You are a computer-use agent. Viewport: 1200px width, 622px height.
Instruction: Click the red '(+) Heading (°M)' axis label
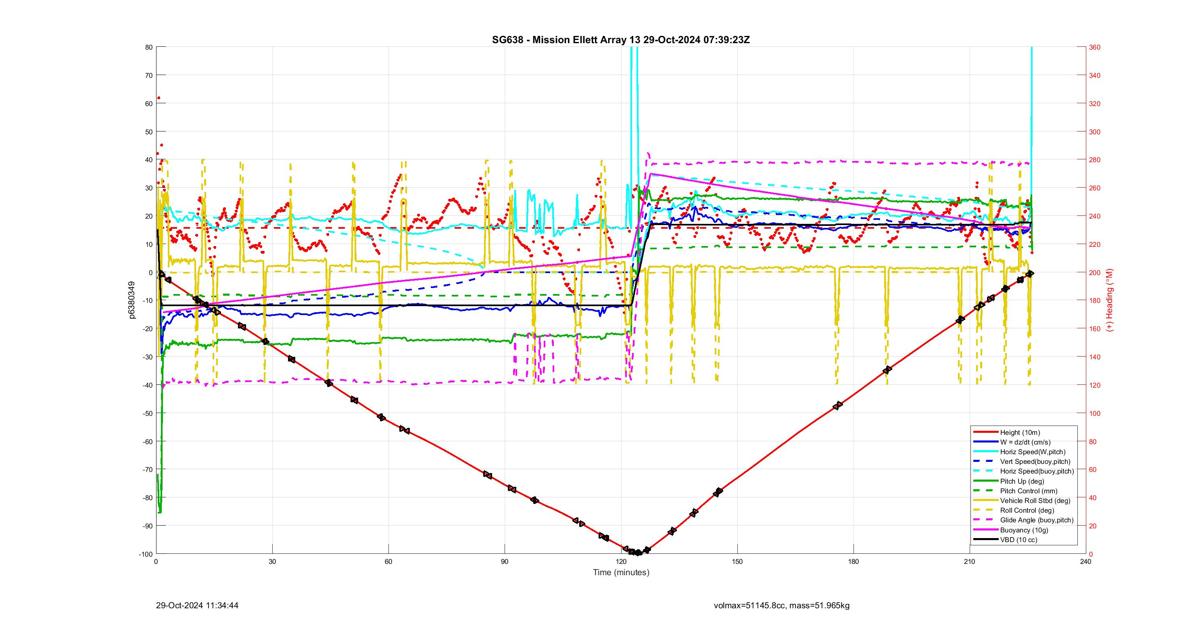tap(1109, 300)
